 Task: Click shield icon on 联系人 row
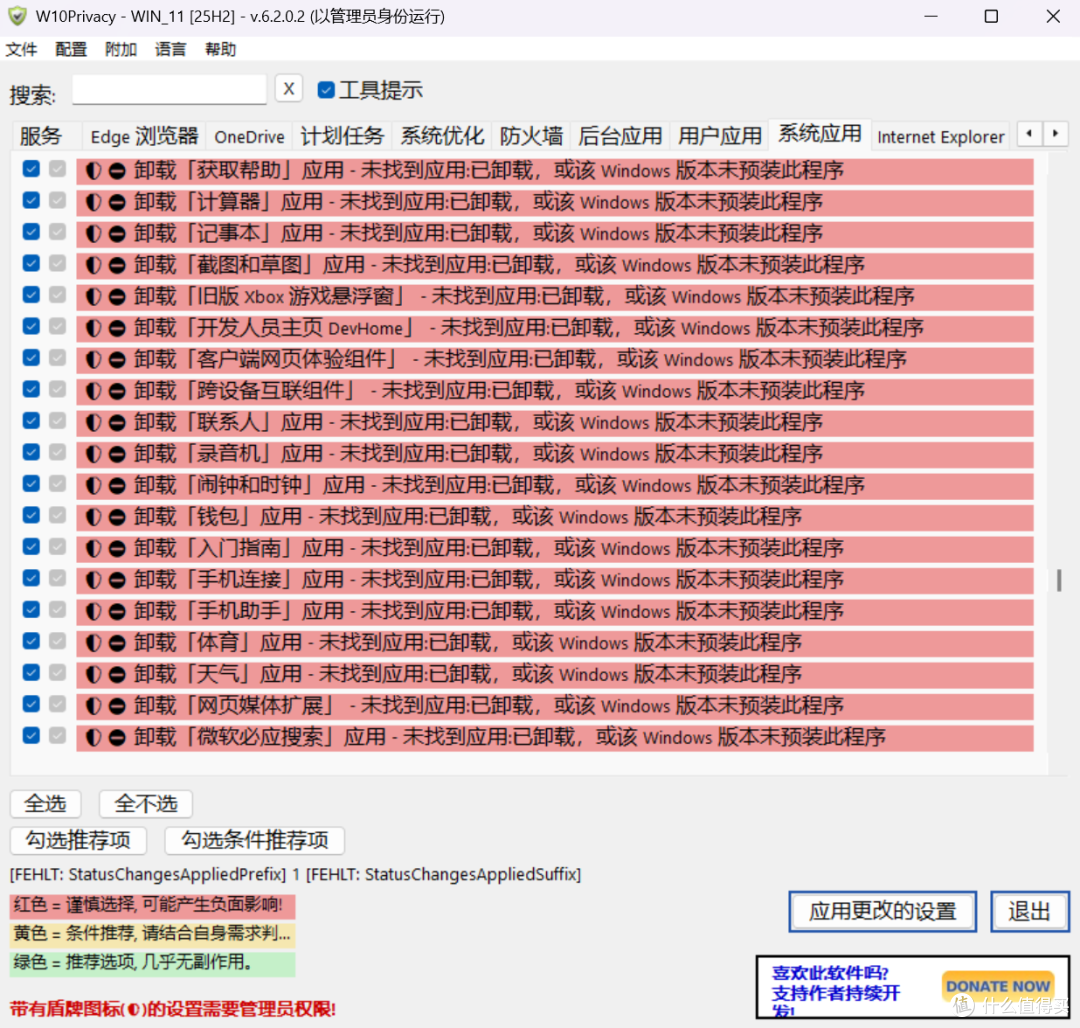[94, 423]
